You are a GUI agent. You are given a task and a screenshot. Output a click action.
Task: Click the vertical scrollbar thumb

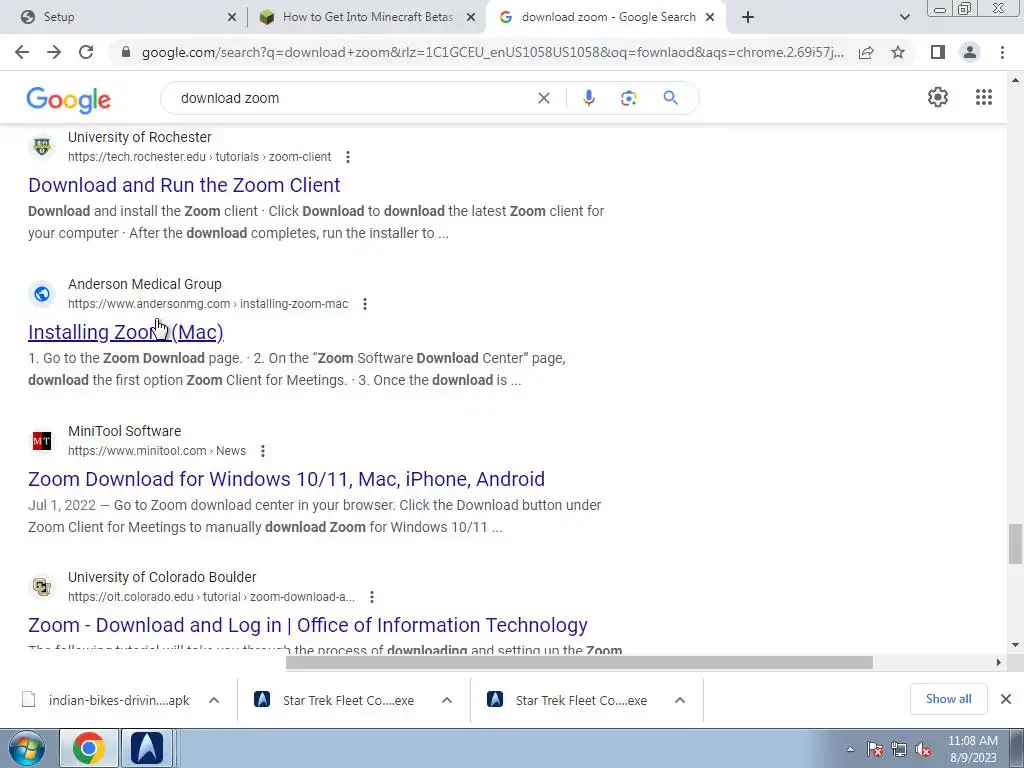(x=1016, y=543)
